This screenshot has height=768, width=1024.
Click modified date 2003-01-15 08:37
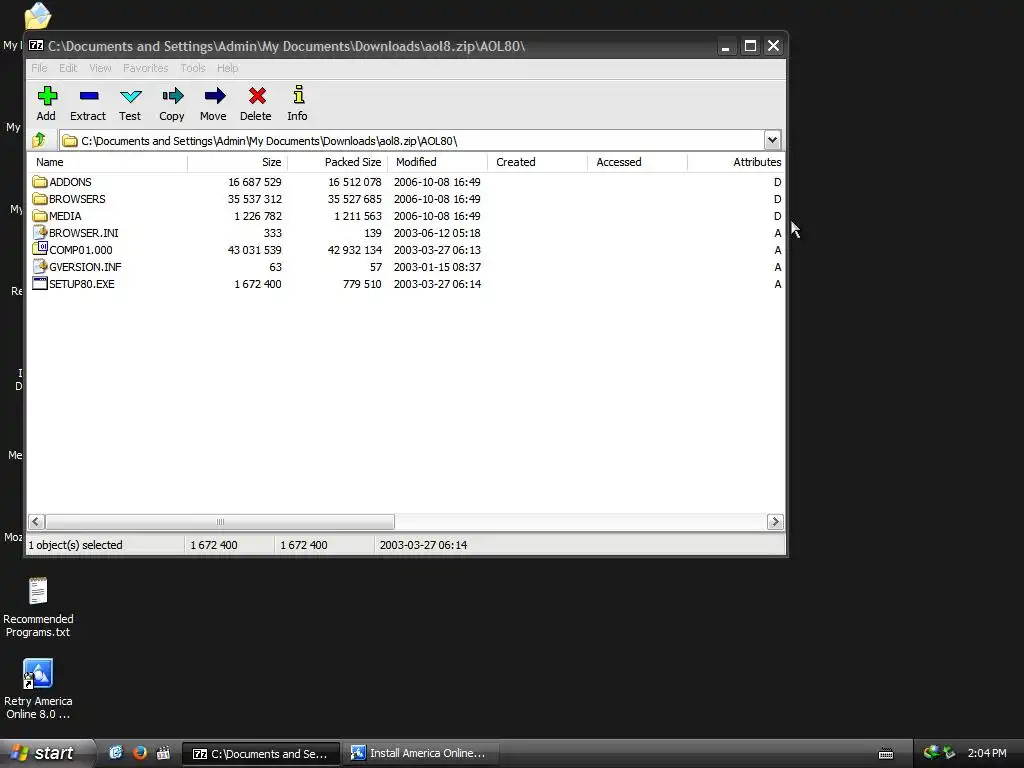pyautogui.click(x=437, y=267)
